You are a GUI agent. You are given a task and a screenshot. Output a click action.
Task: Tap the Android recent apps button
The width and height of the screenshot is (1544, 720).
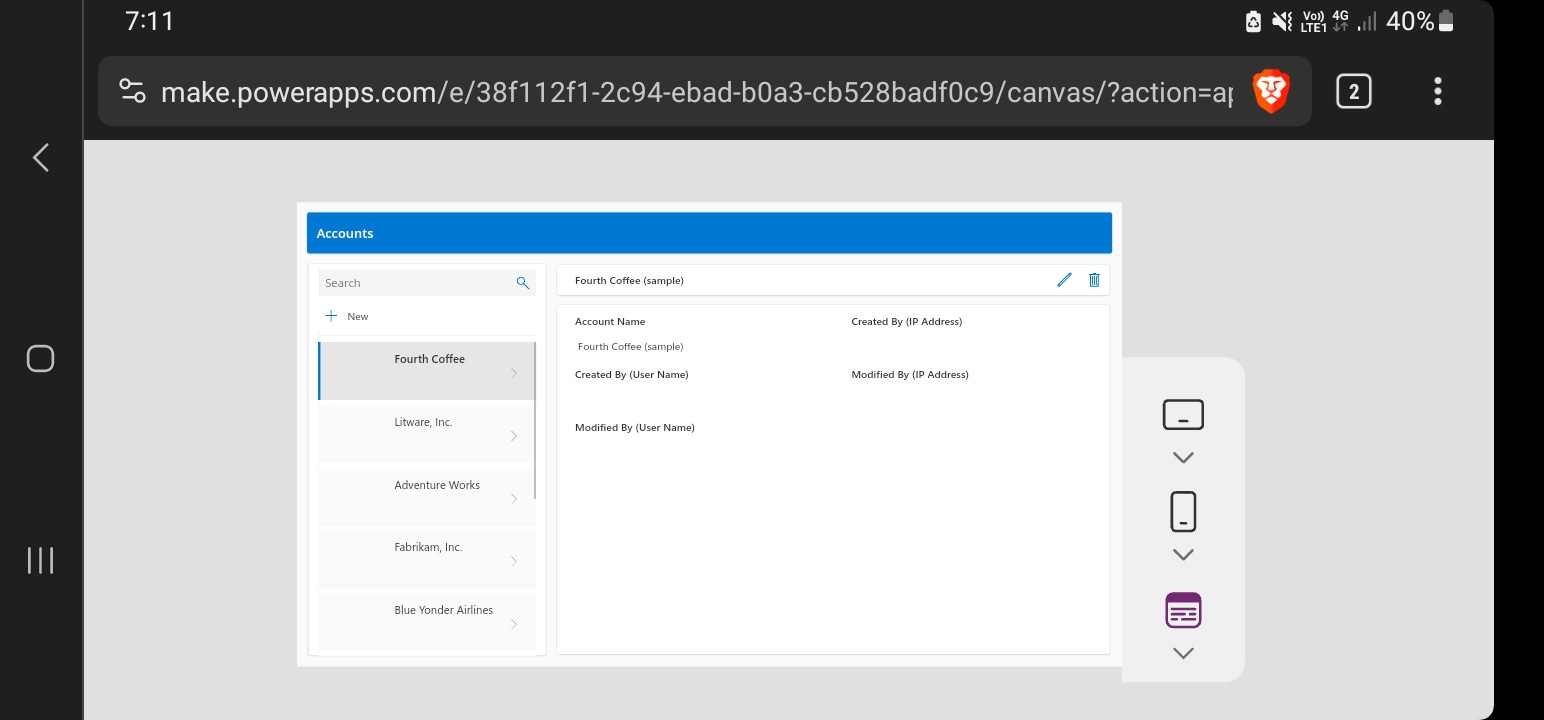point(40,560)
